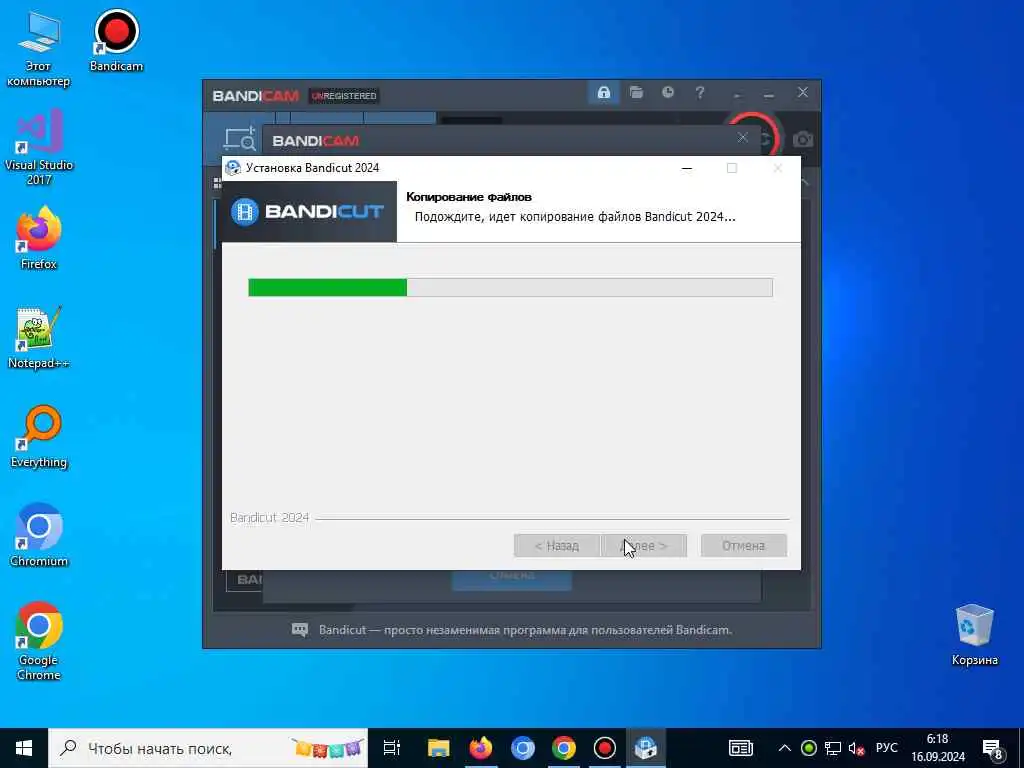This screenshot has width=1024, height=768.
Task: Show hidden system tray icons
Action: pyautogui.click(x=785, y=748)
